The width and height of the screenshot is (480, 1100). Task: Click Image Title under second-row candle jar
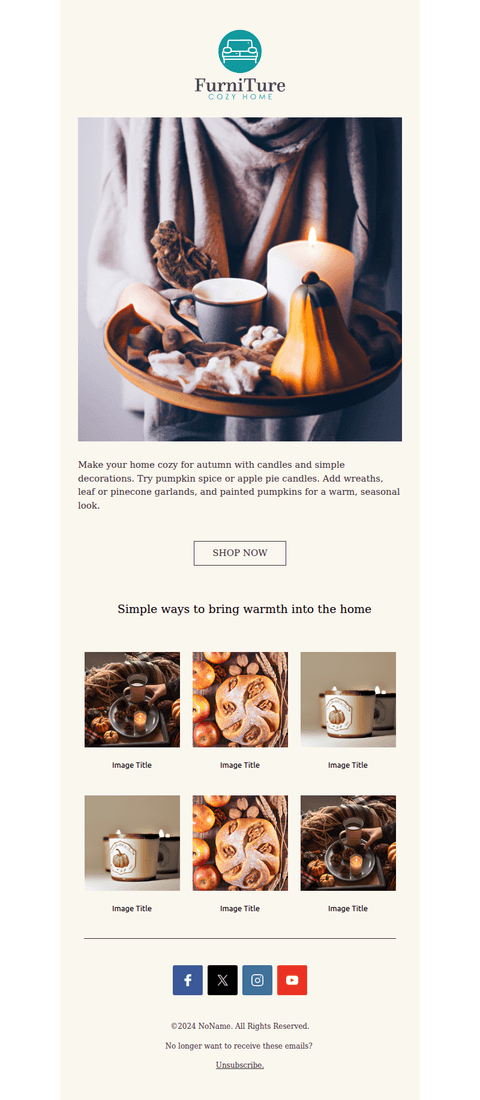tap(132, 908)
